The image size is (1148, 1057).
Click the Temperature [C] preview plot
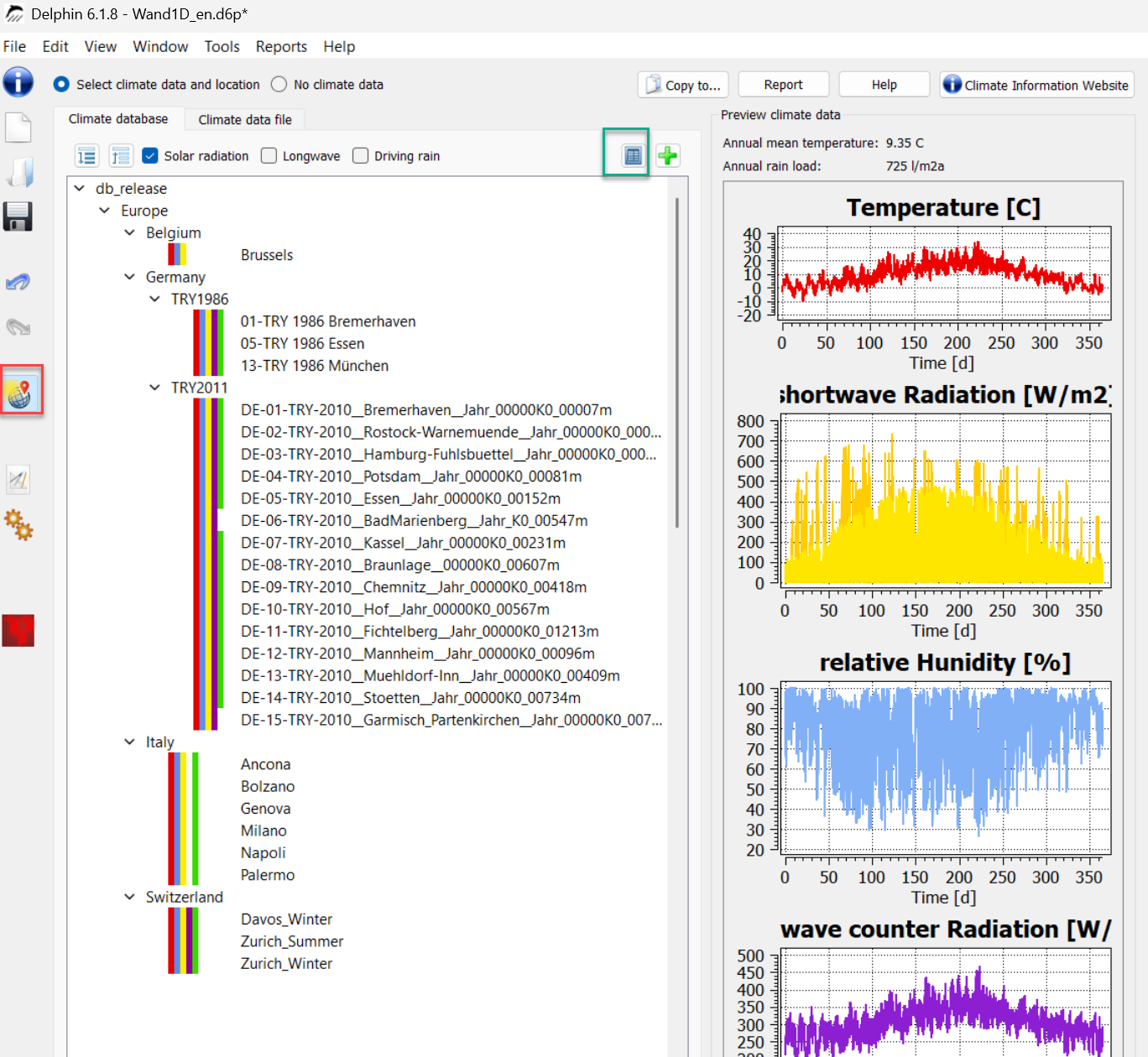tap(944, 273)
